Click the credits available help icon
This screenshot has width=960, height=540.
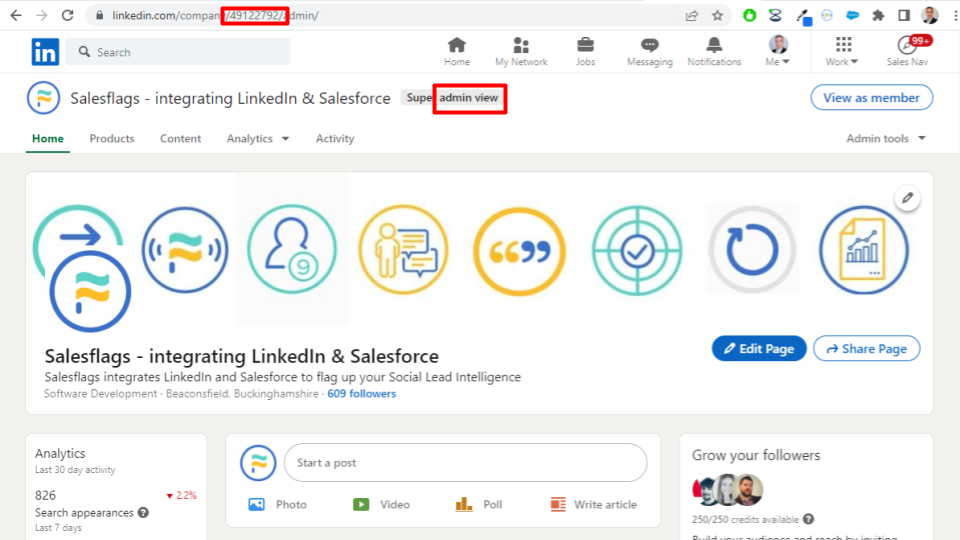click(x=809, y=519)
